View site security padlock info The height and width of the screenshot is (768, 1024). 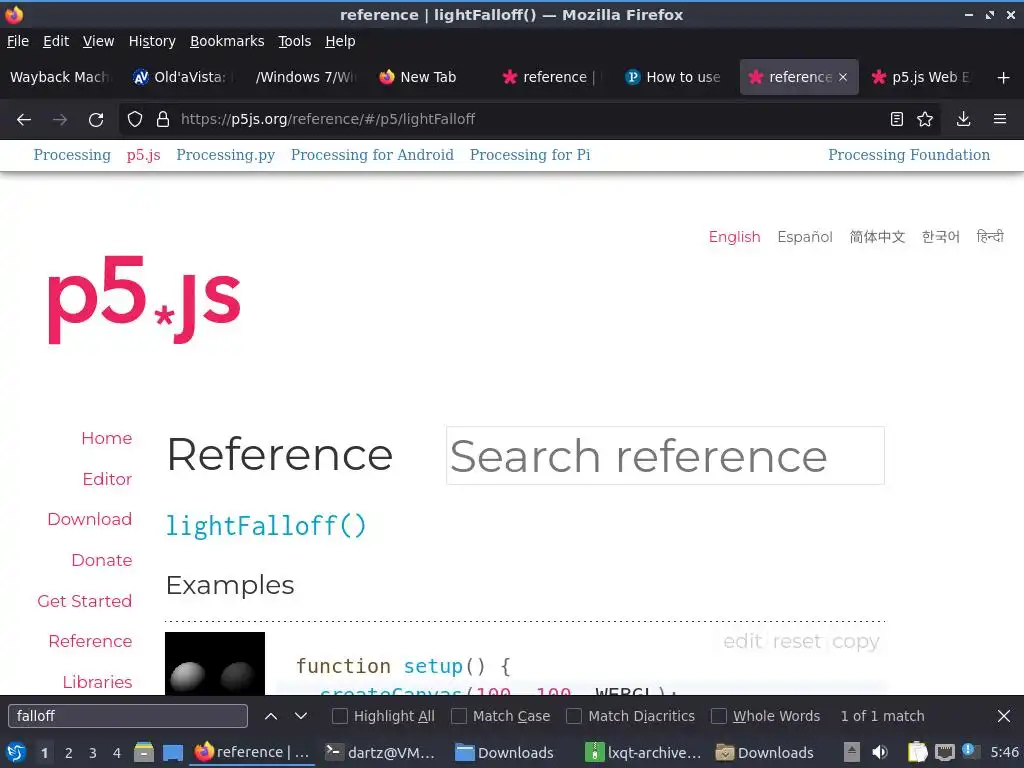(163, 119)
